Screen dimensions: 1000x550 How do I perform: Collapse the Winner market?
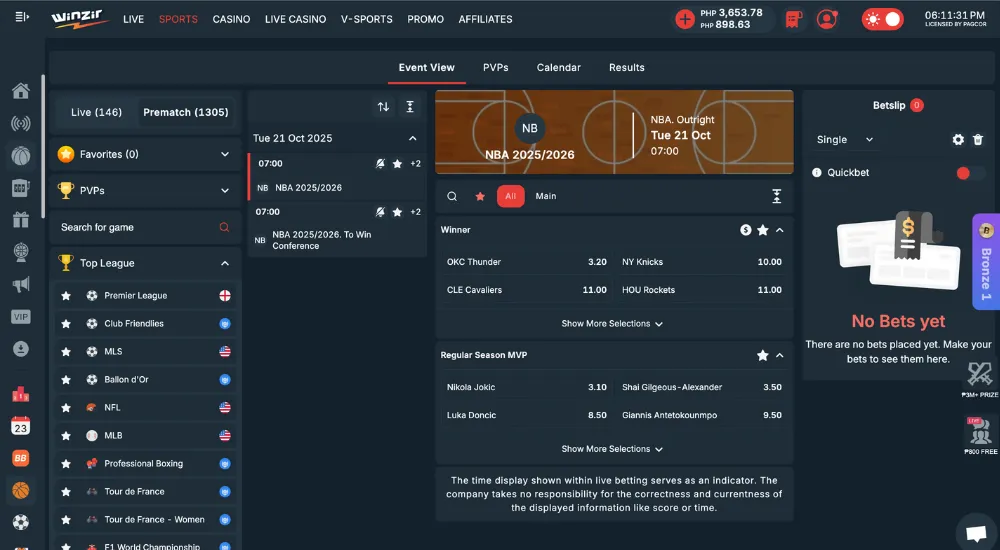pos(780,230)
